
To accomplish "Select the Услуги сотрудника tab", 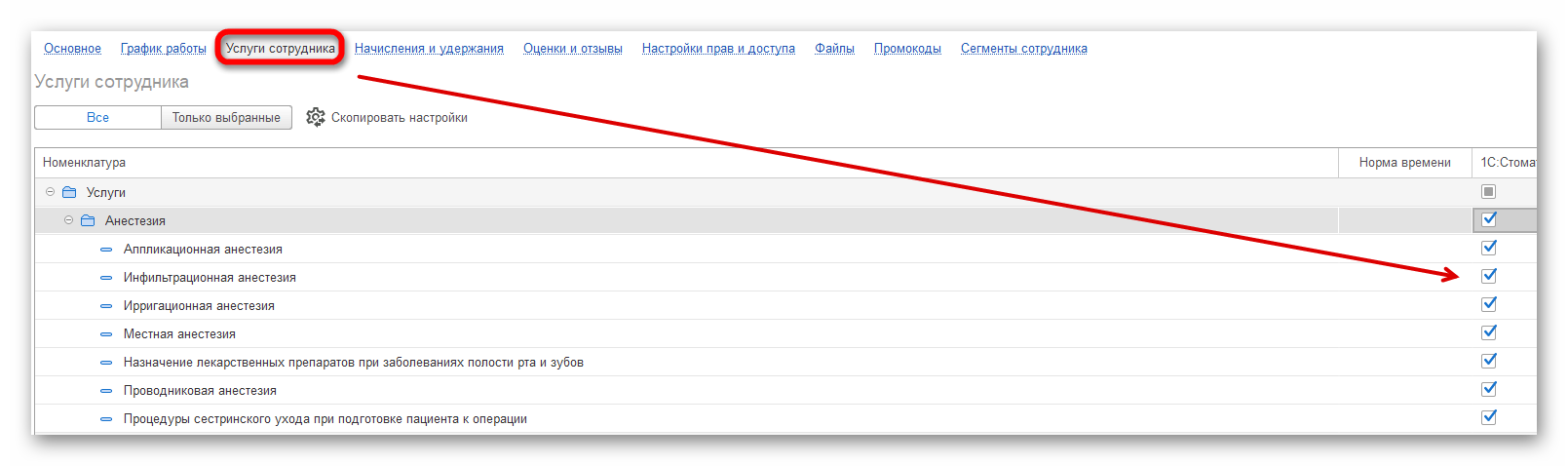I will coord(281,49).
